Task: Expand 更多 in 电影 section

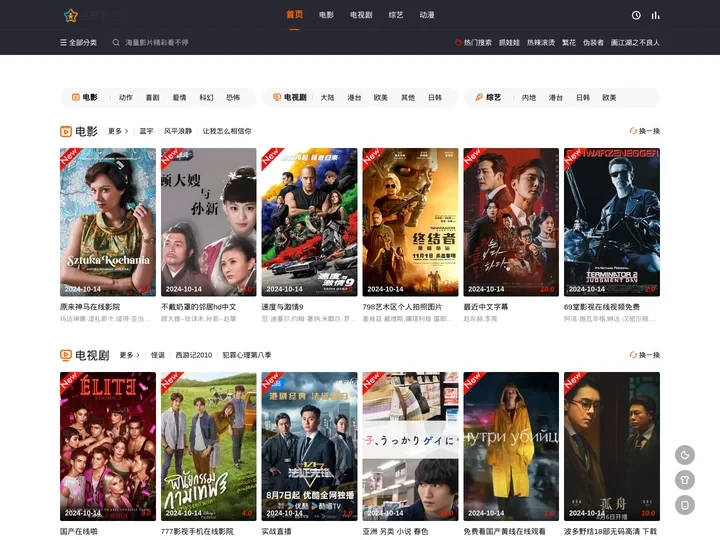Action: click(118, 131)
